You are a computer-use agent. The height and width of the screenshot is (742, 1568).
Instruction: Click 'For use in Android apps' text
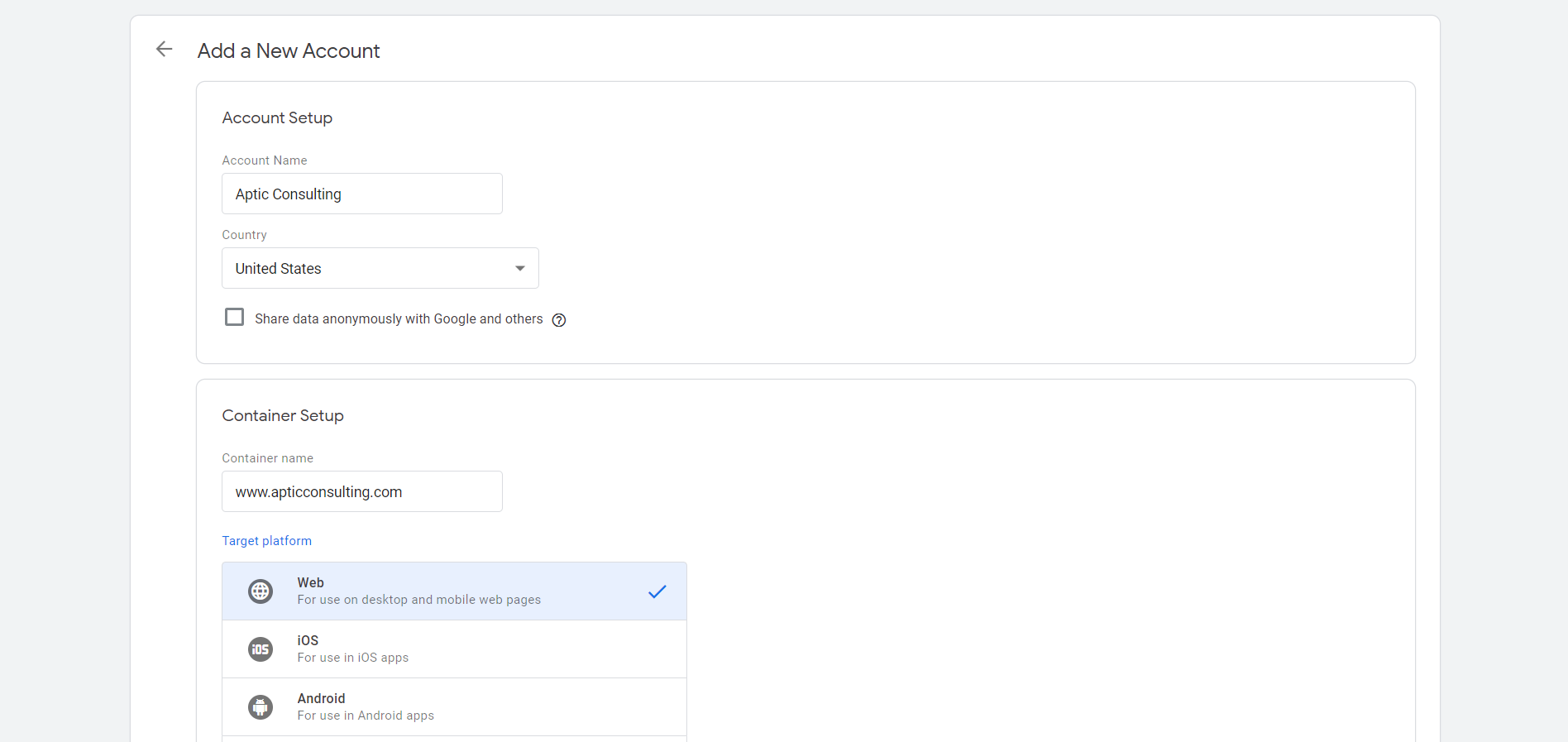coord(366,716)
